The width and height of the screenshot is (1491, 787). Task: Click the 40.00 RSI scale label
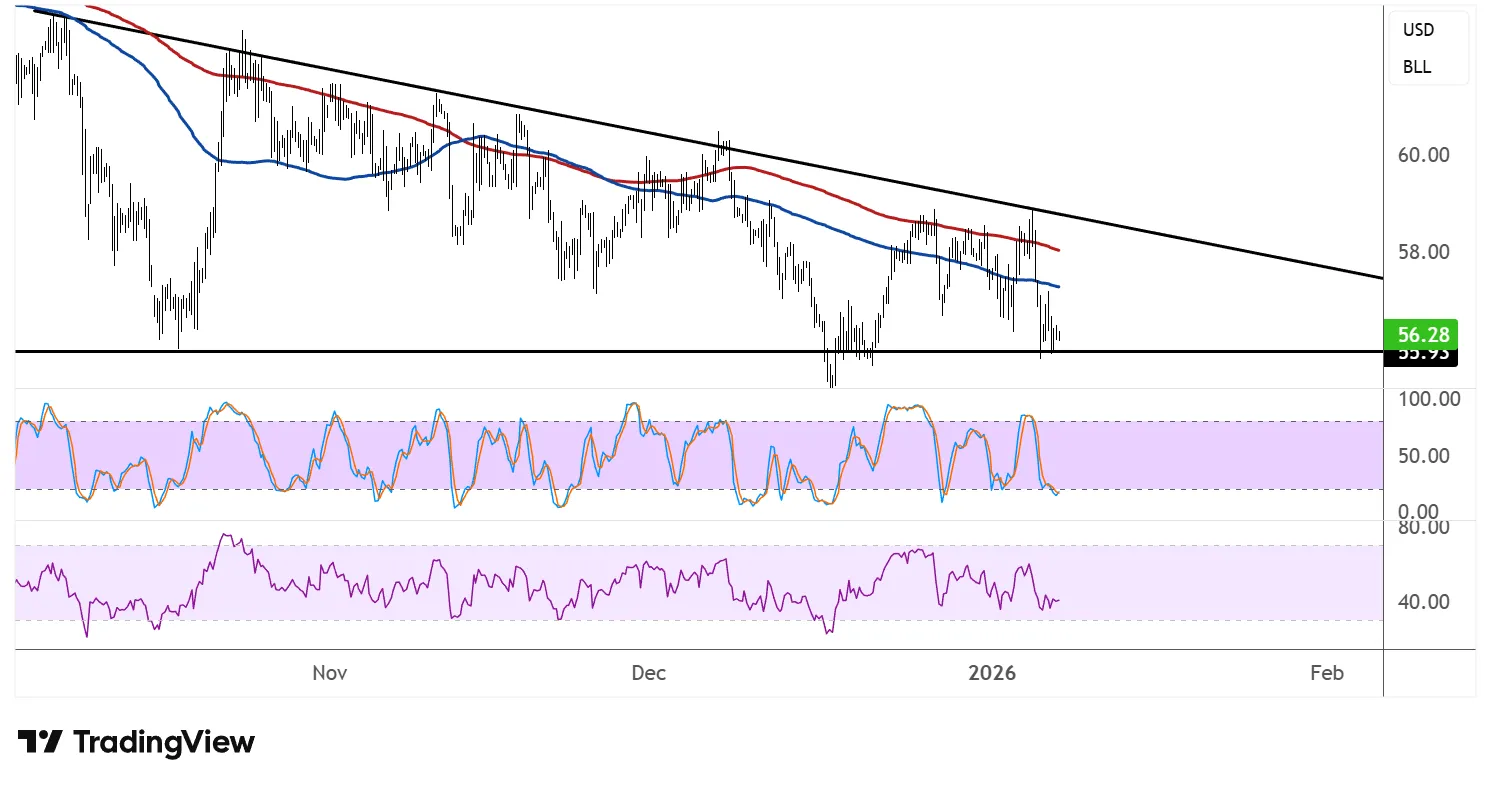1424,602
